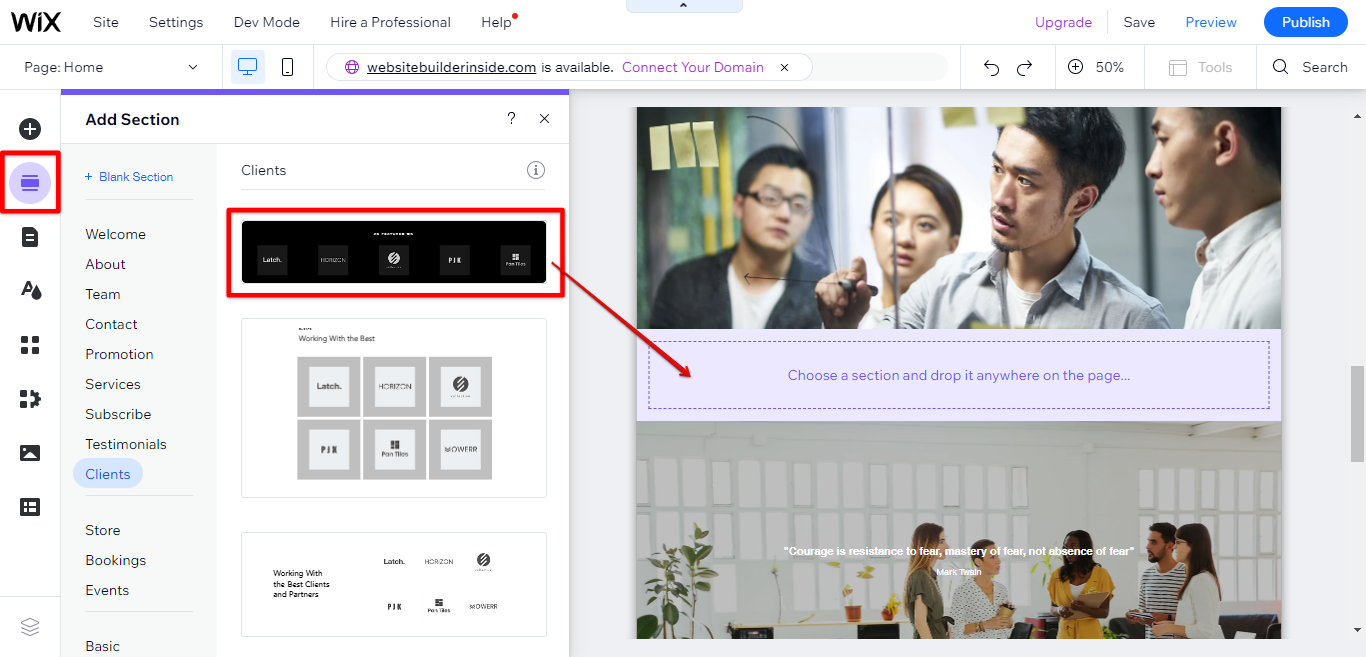This screenshot has width=1366, height=657.
Task: Select the black Clients section thumbnail
Action: click(x=394, y=253)
